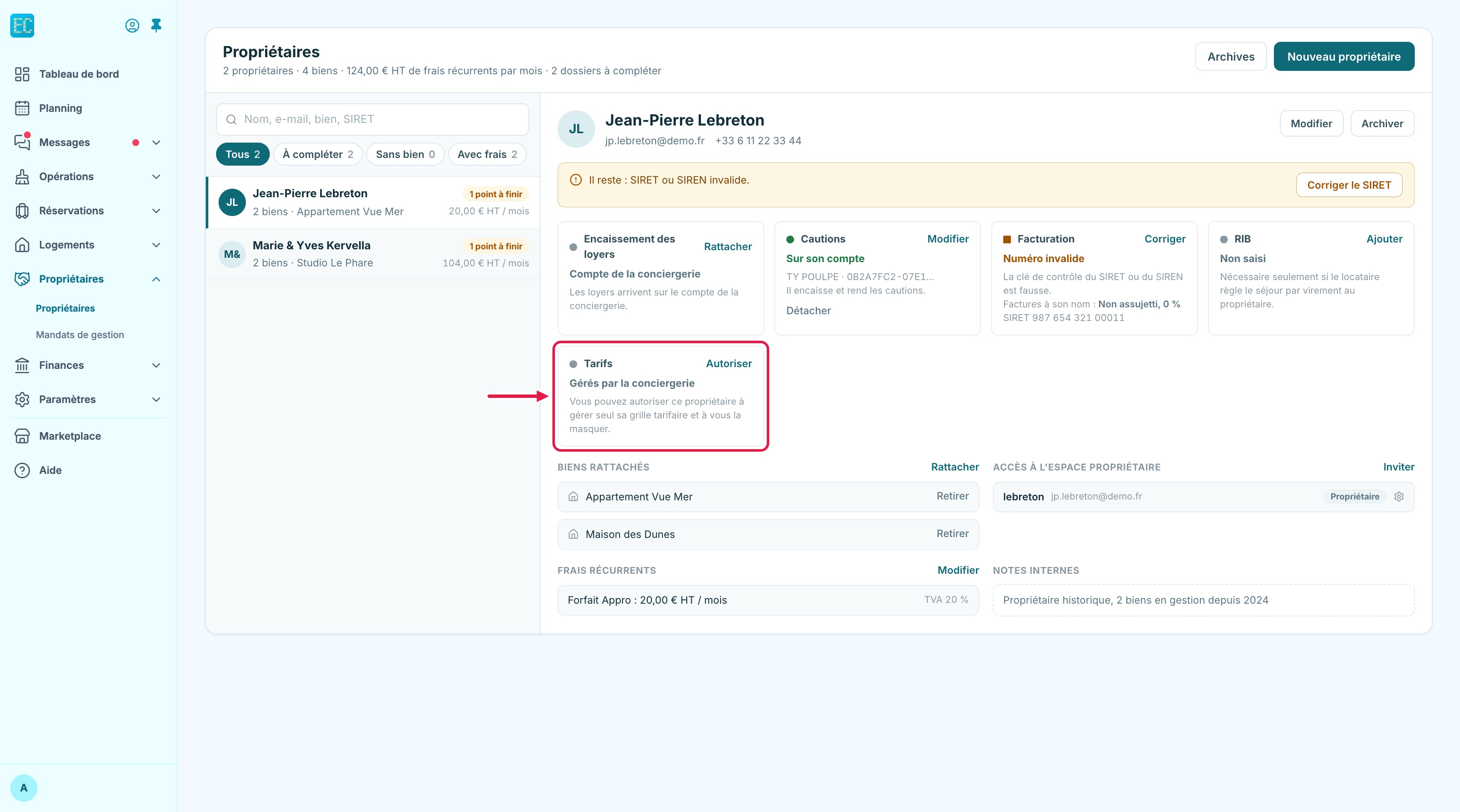This screenshot has width=1460, height=812.
Task: Click Inviter link for owner access
Action: (1399, 467)
